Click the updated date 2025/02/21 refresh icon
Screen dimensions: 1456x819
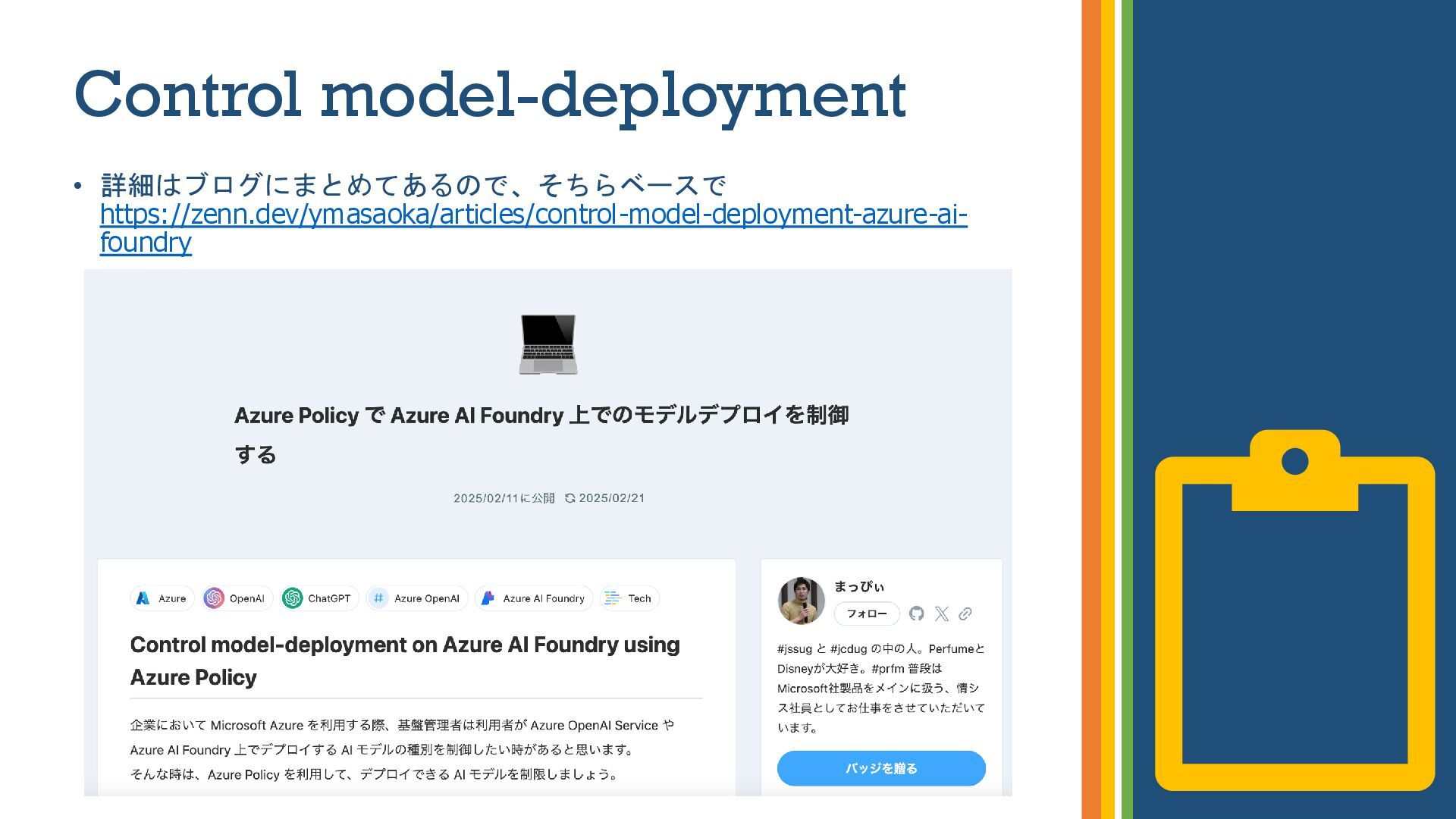[570, 498]
